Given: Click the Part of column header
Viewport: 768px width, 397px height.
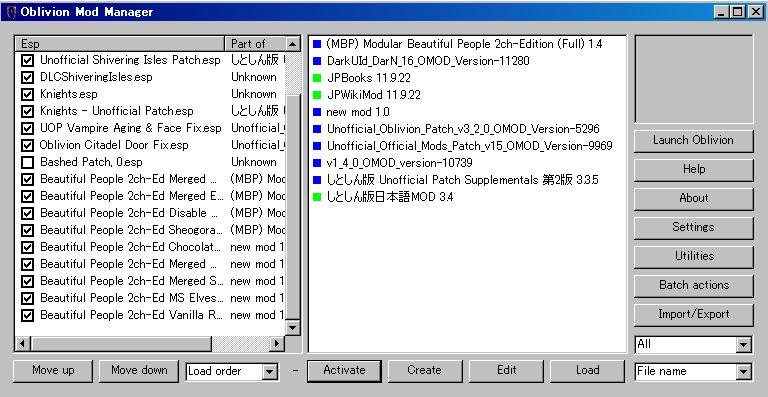Looking at the screenshot, I should 255,44.
